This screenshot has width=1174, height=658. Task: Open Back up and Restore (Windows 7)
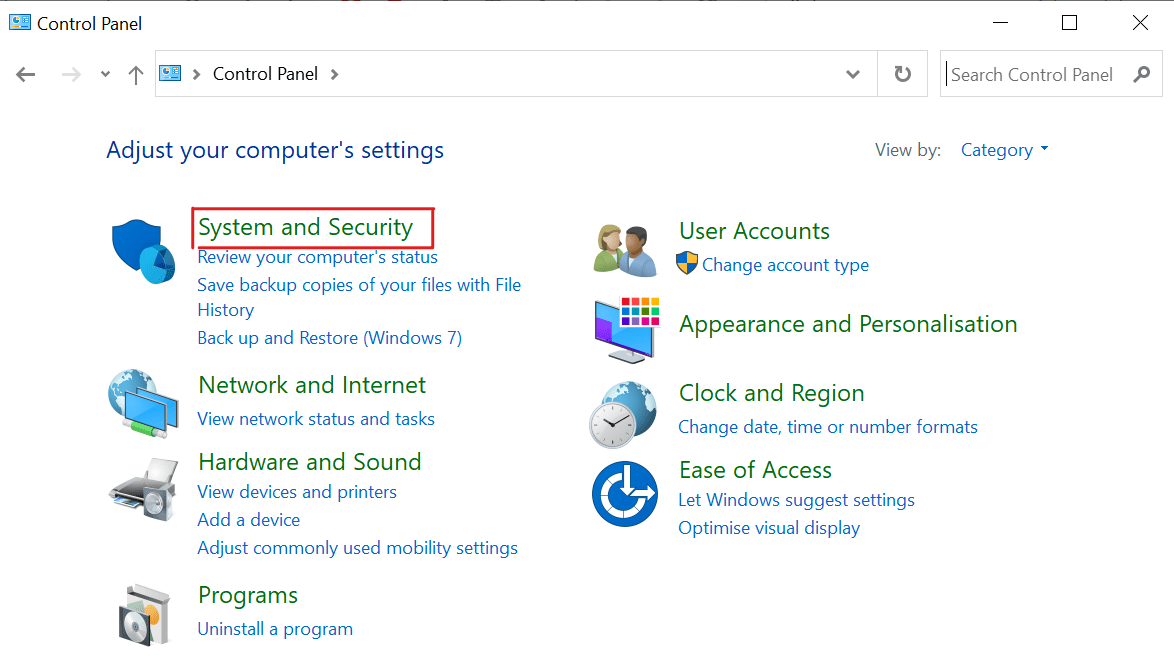tap(329, 338)
